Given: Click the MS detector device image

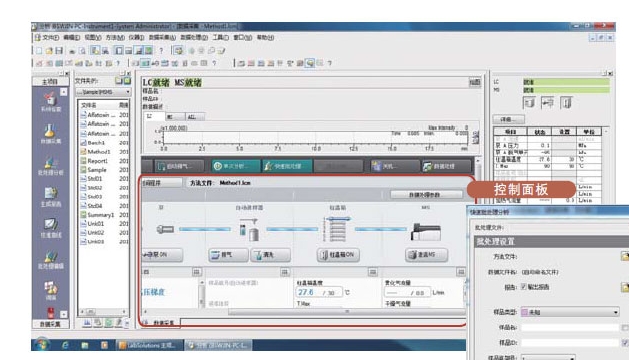Looking at the screenshot, I should click(x=426, y=232).
